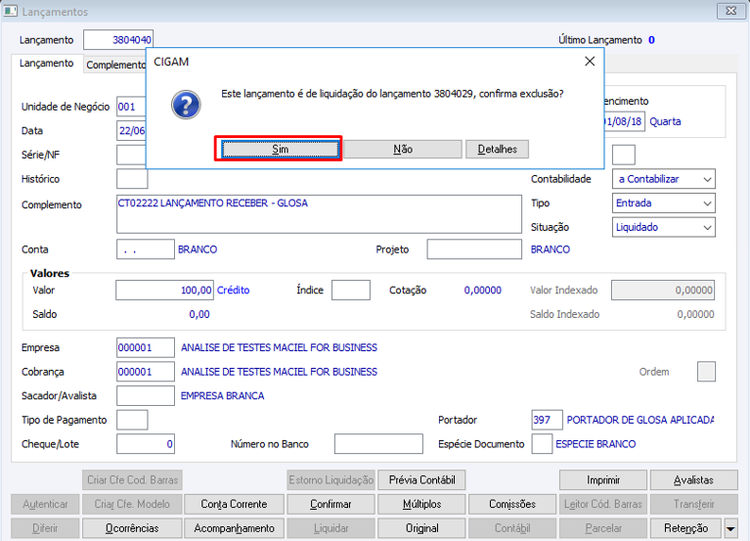Switch to the Lançamento tab
The width and height of the screenshot is (750, 541).
pyautogui.click(x=46, y=63)
